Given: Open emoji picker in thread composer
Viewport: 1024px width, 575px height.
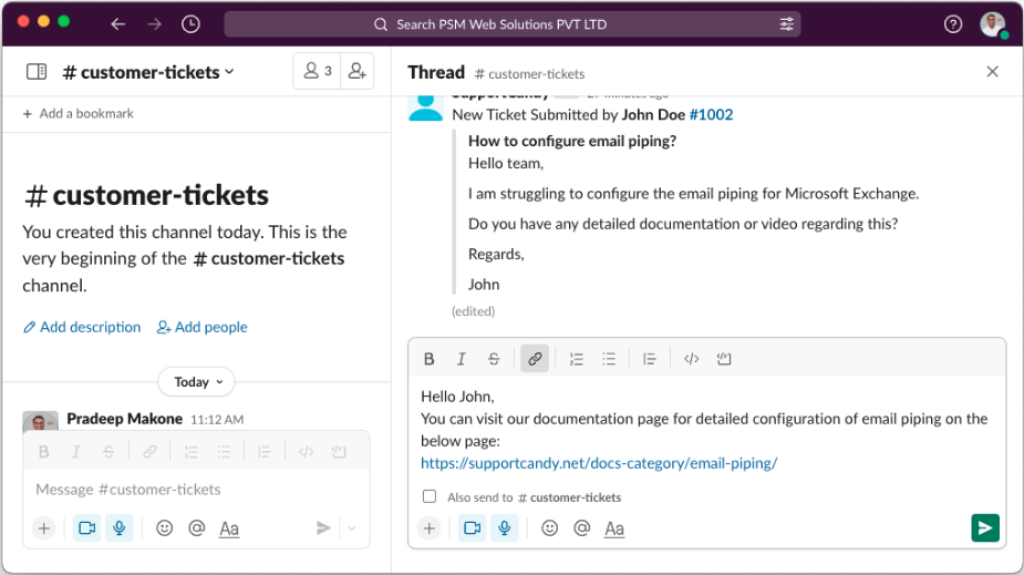Looking at the screenshot, I should point(550,528).
